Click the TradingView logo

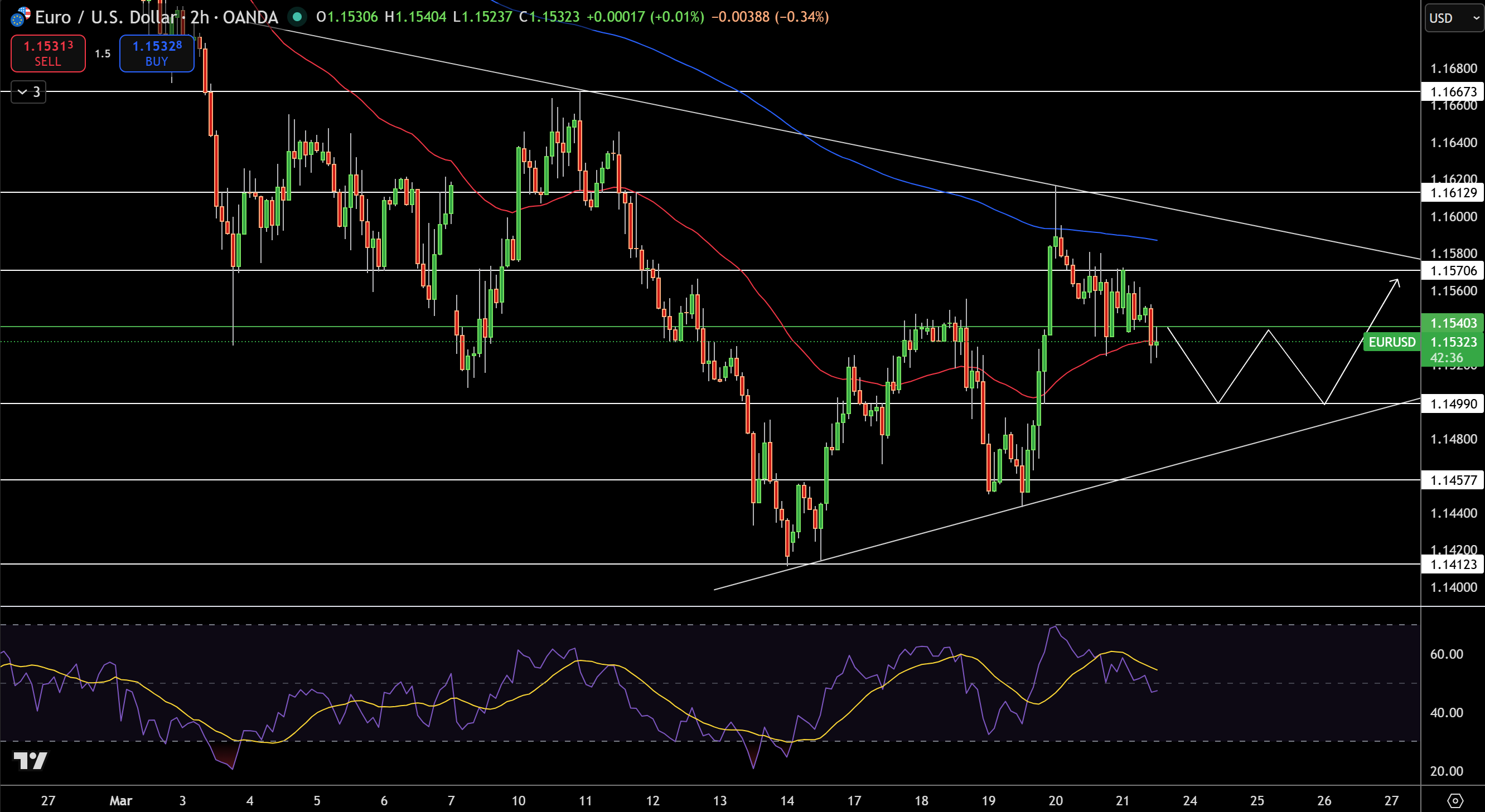click(30, 761)
